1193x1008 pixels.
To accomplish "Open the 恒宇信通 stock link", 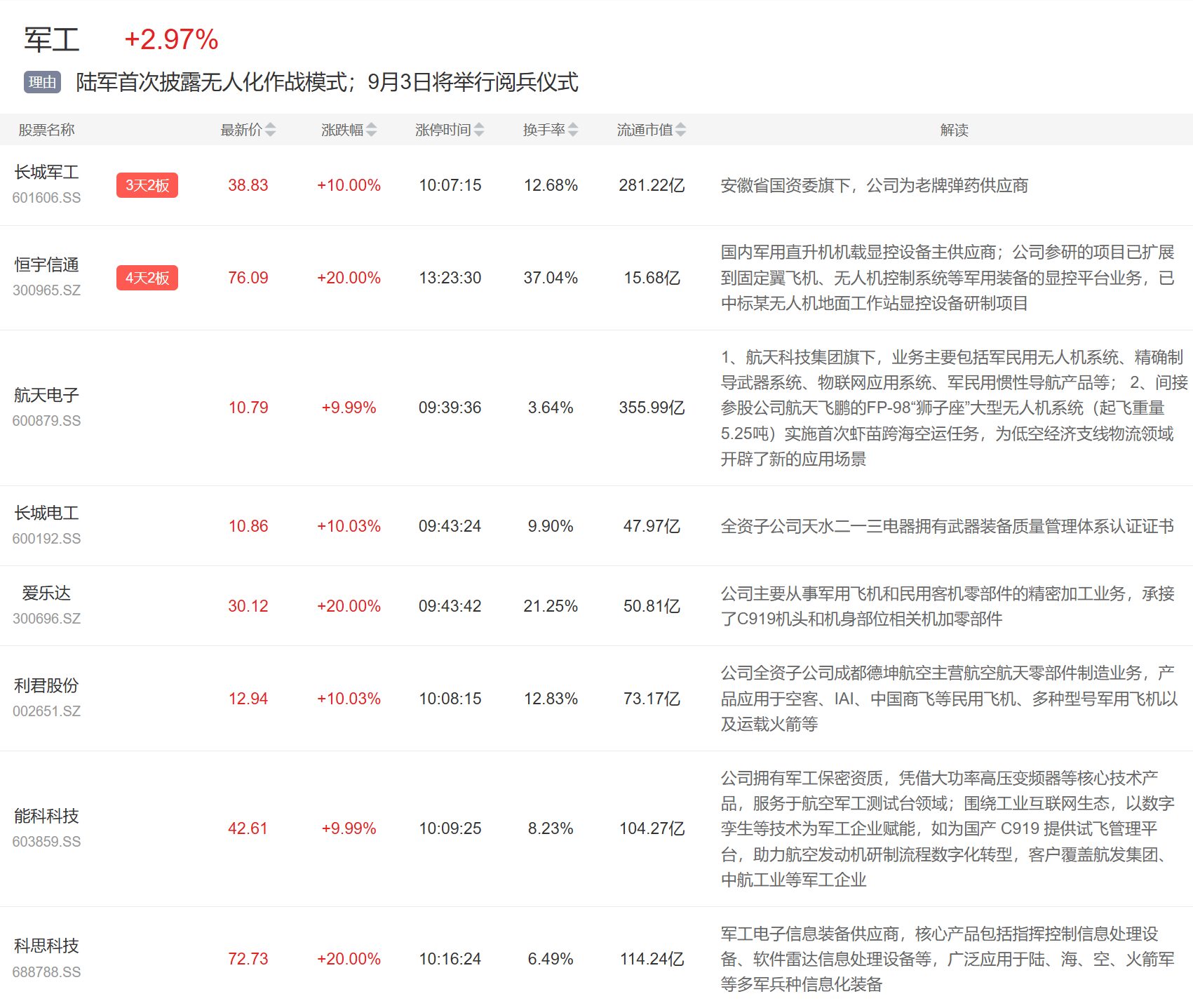I will click(x=46, y=265).
